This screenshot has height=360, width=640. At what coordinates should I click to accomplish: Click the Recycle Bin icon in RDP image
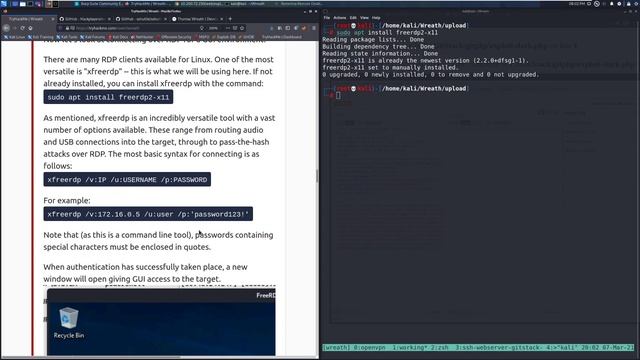[x=69, y=323]
